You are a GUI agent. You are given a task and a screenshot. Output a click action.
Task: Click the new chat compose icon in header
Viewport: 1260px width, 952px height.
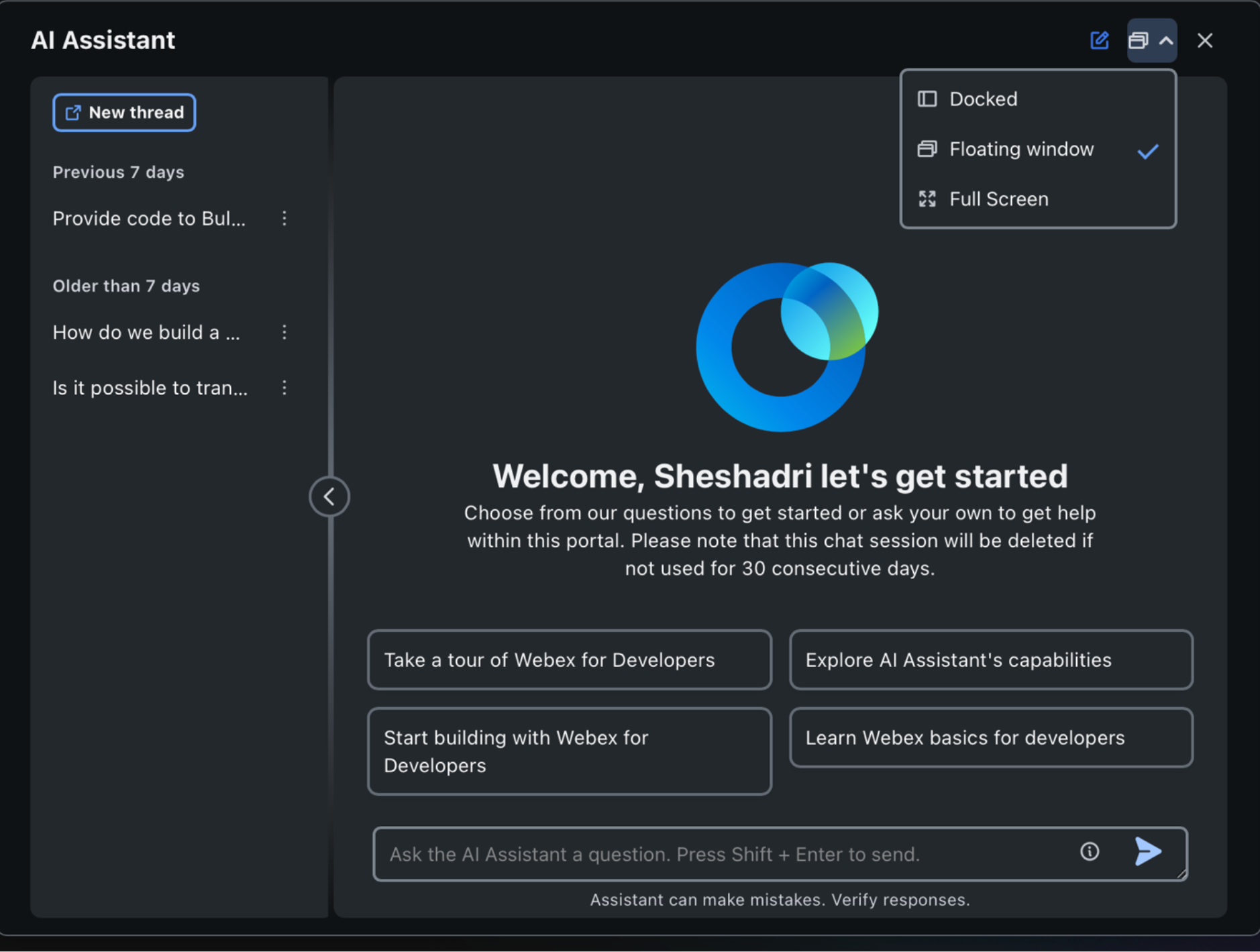pos(1099,40)
